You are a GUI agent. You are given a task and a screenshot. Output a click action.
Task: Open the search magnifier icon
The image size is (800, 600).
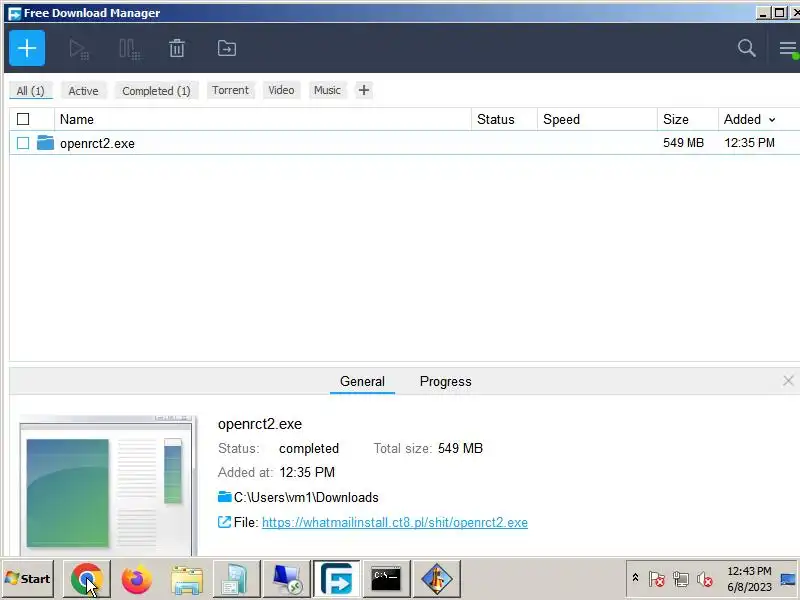click(x=746, y=48)
